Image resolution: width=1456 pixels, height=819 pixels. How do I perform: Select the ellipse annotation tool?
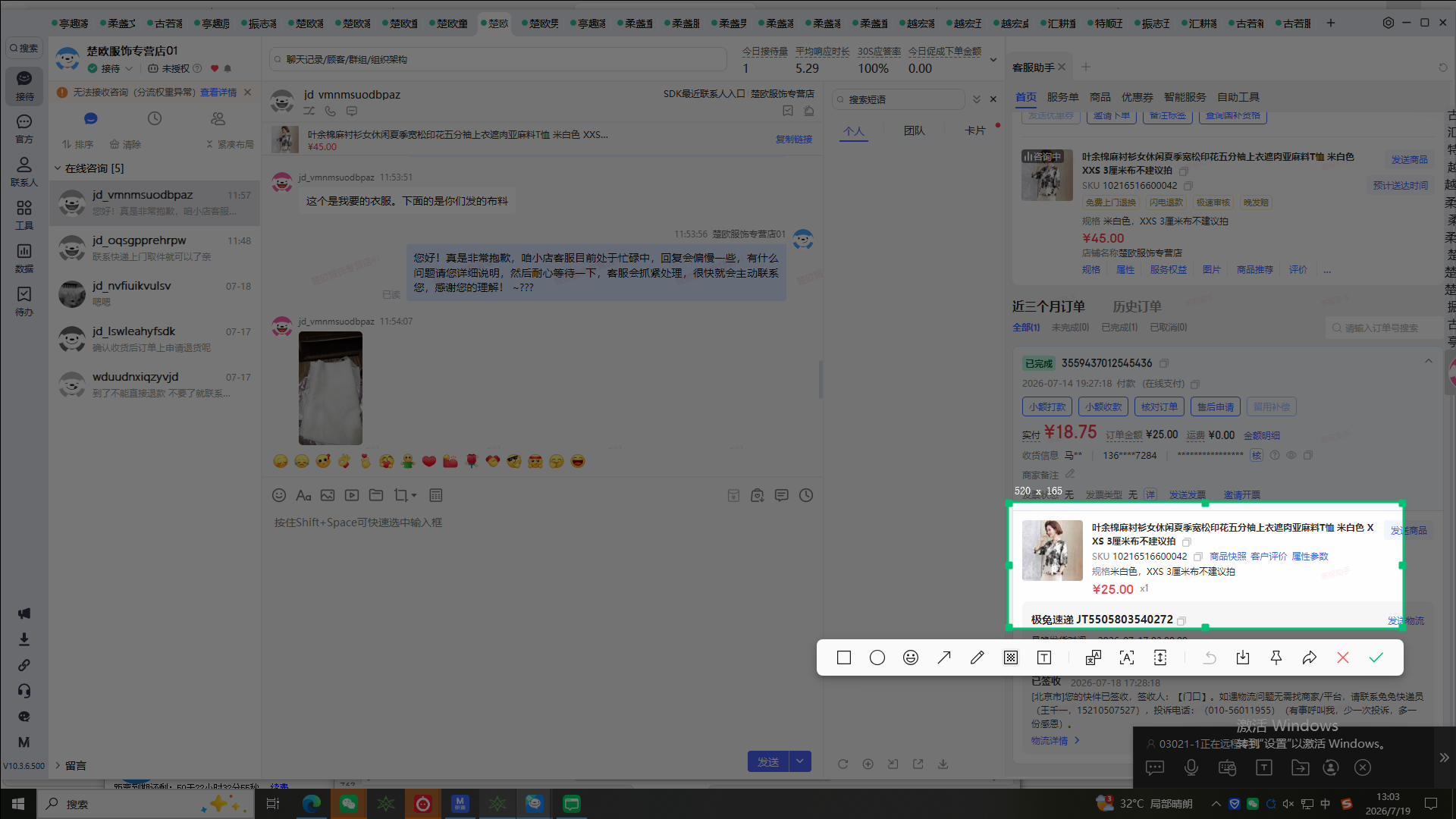[877, 657]
